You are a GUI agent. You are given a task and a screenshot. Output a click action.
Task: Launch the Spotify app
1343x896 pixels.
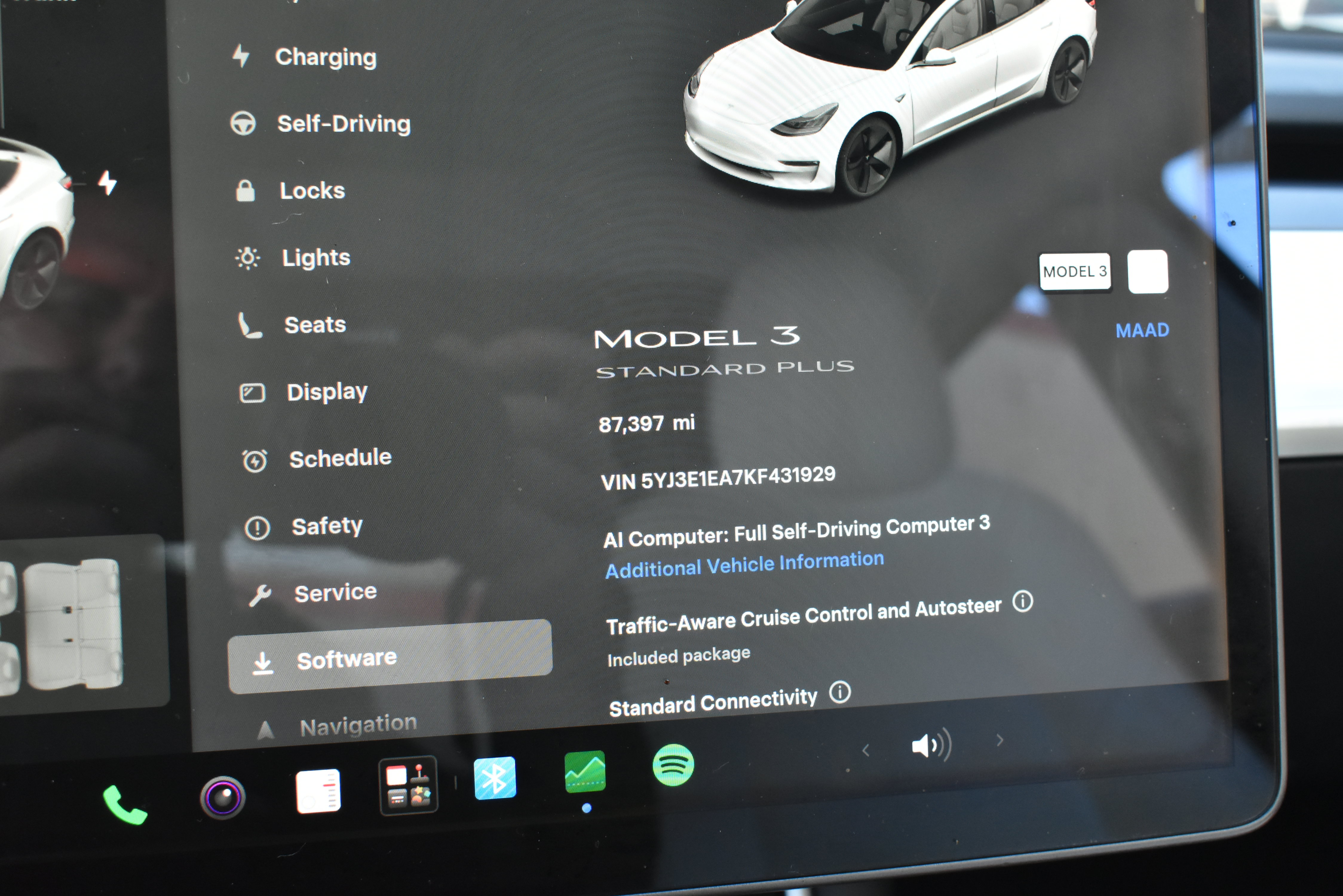[x=673, y=765]
